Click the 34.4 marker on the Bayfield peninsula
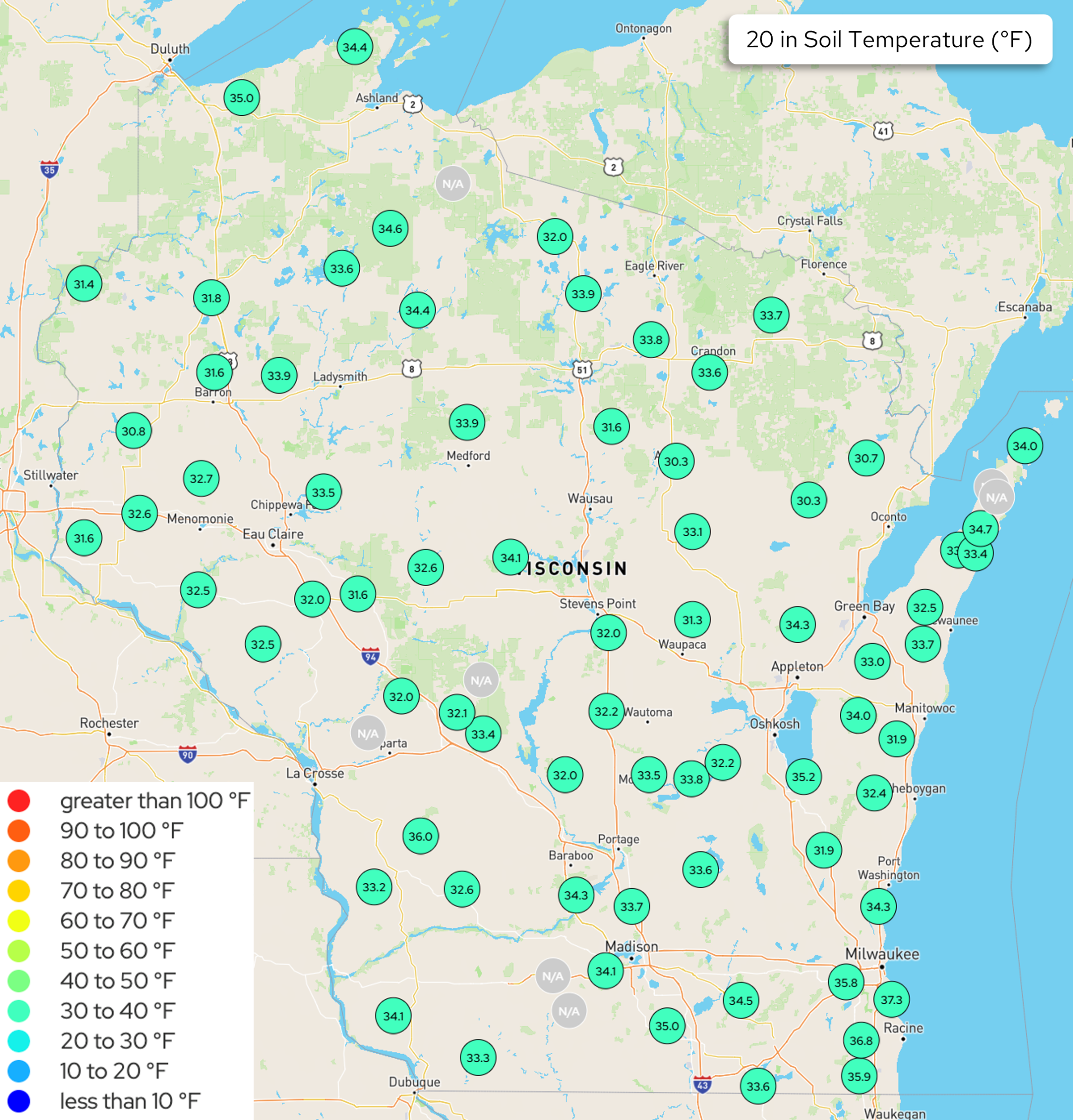The width and height of the screenshot is (1073, 1120). pos(354,47)
